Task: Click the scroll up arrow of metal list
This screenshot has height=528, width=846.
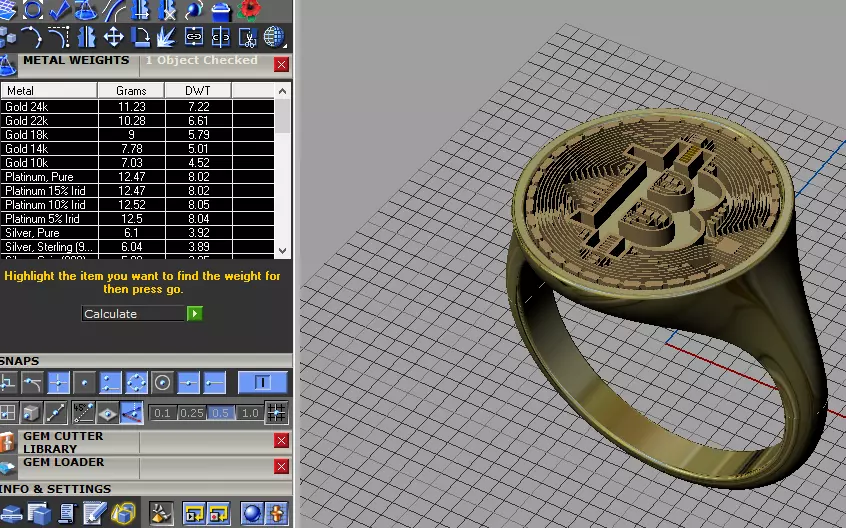Action: click(282, 91)
